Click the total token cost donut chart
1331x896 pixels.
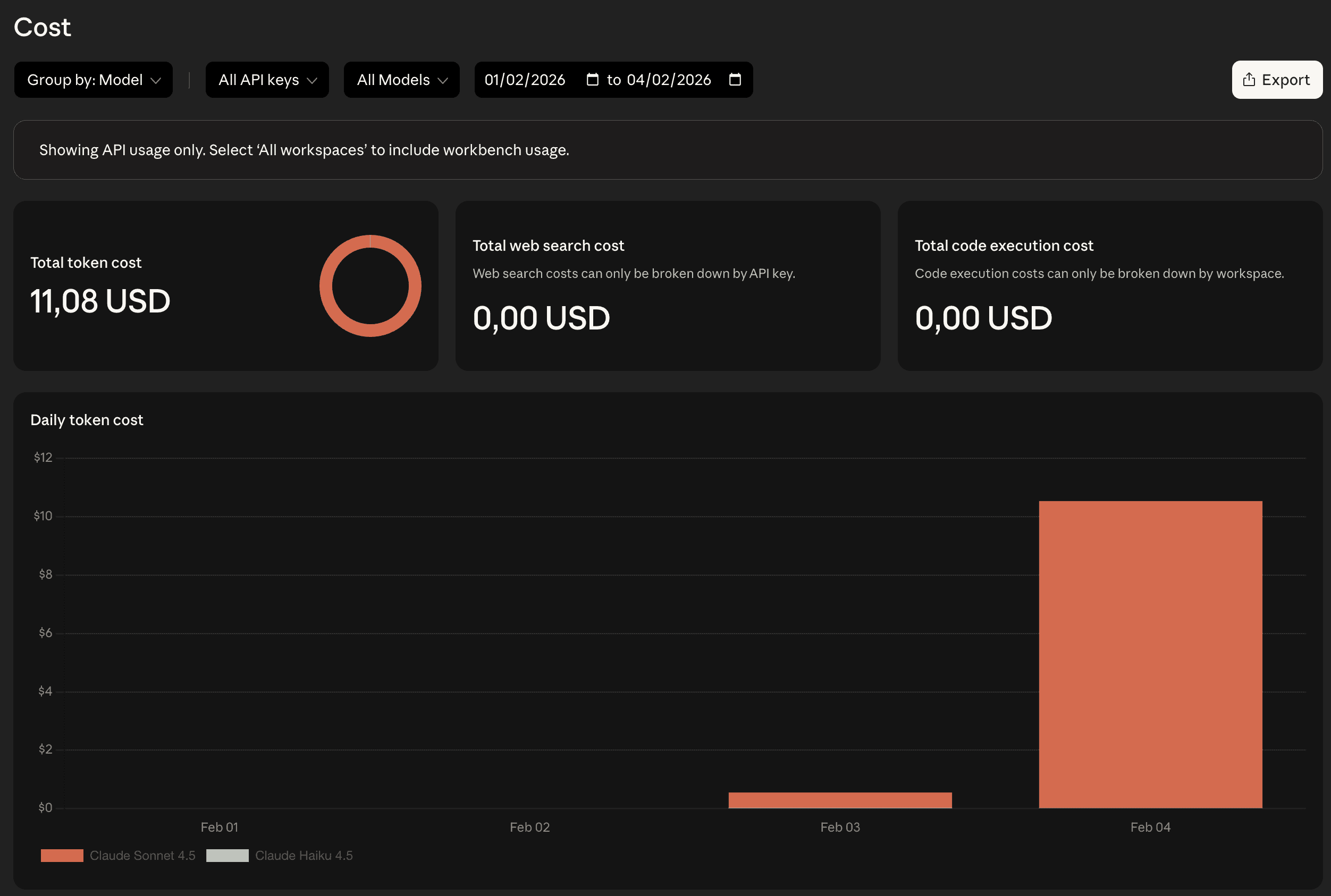point(370,286)
